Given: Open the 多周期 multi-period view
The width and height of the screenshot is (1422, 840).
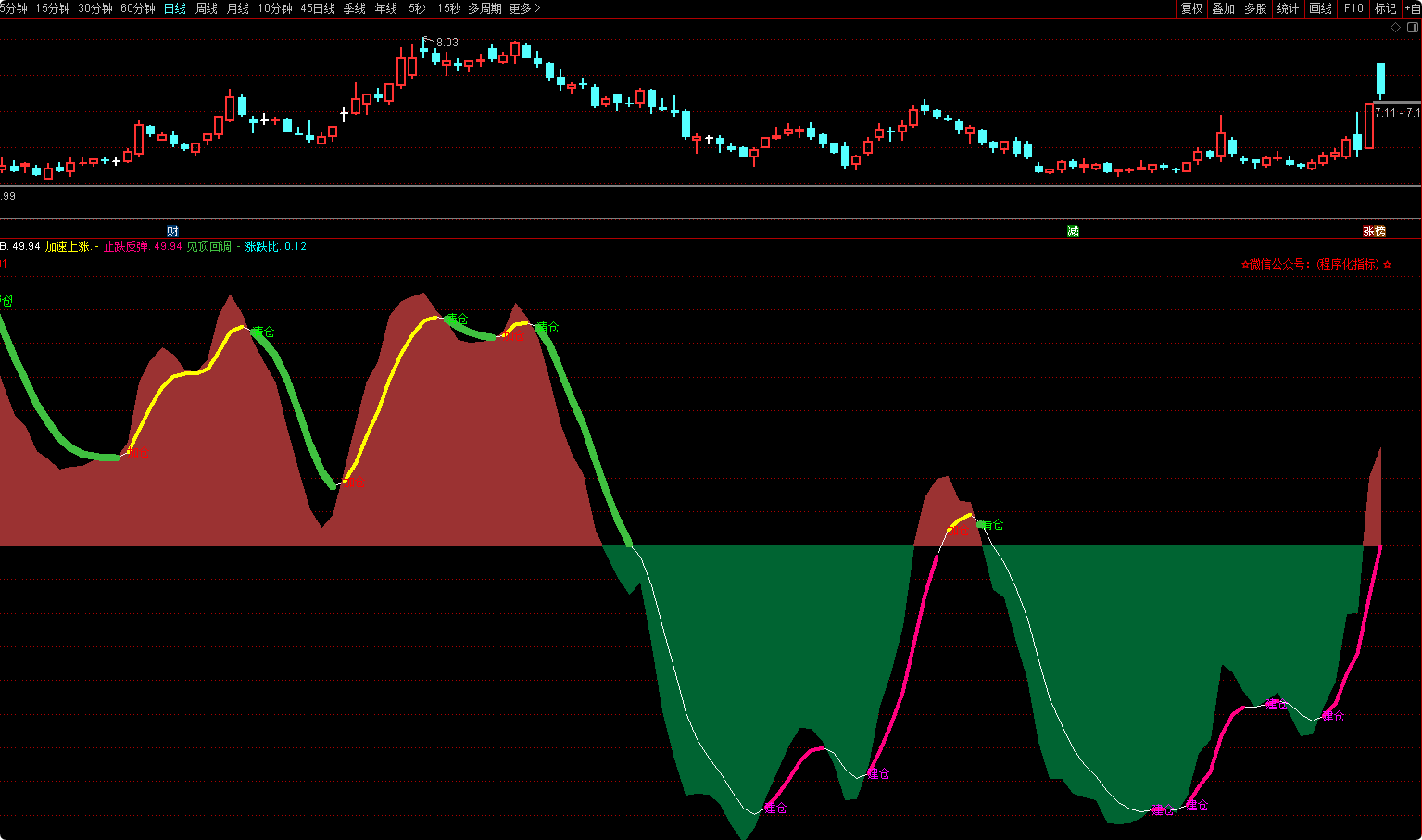Looking at the screenshot, I should [x=484, y=8].
